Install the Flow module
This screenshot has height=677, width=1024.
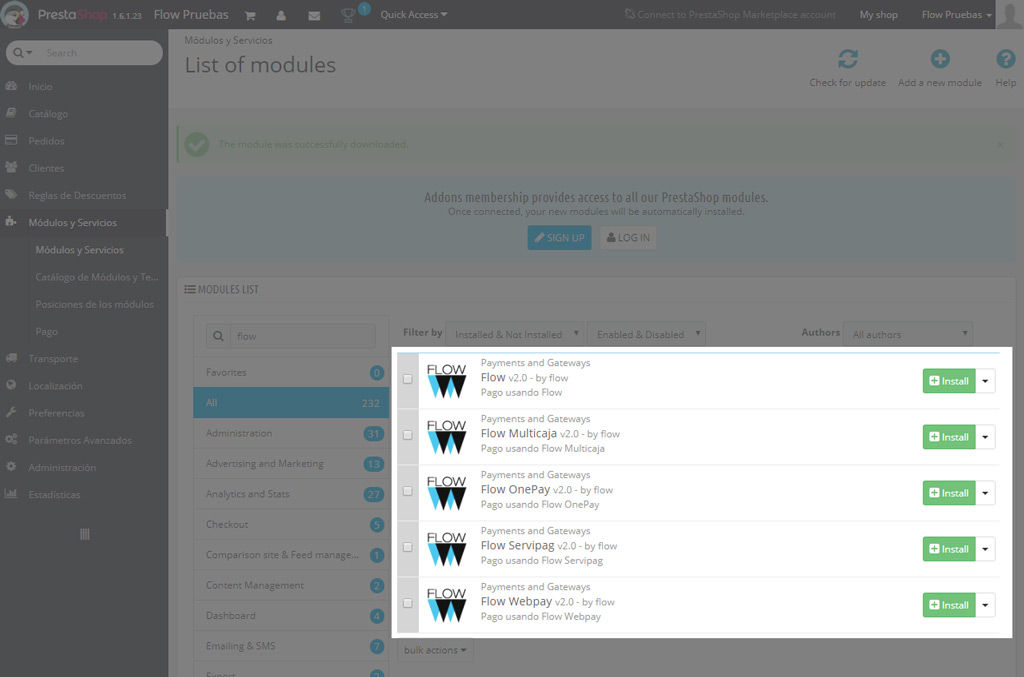[x=949, y=381]
